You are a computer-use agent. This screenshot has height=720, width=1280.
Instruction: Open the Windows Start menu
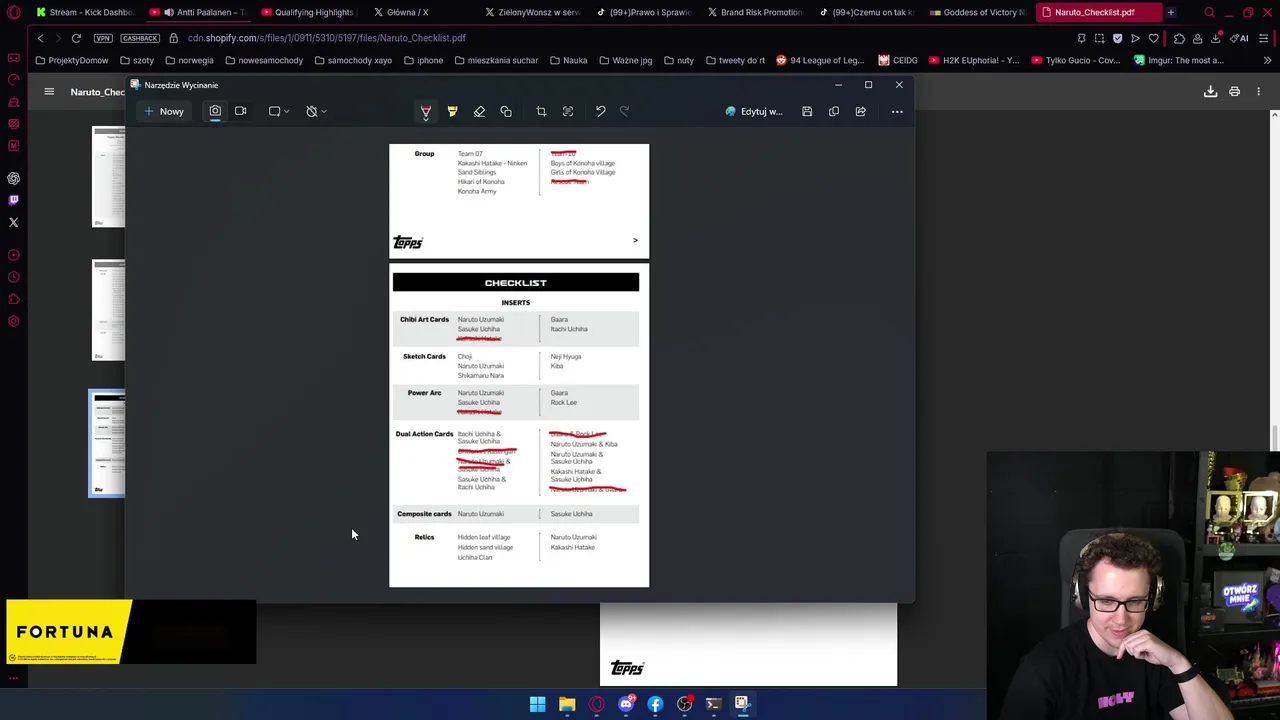[537, 704]
